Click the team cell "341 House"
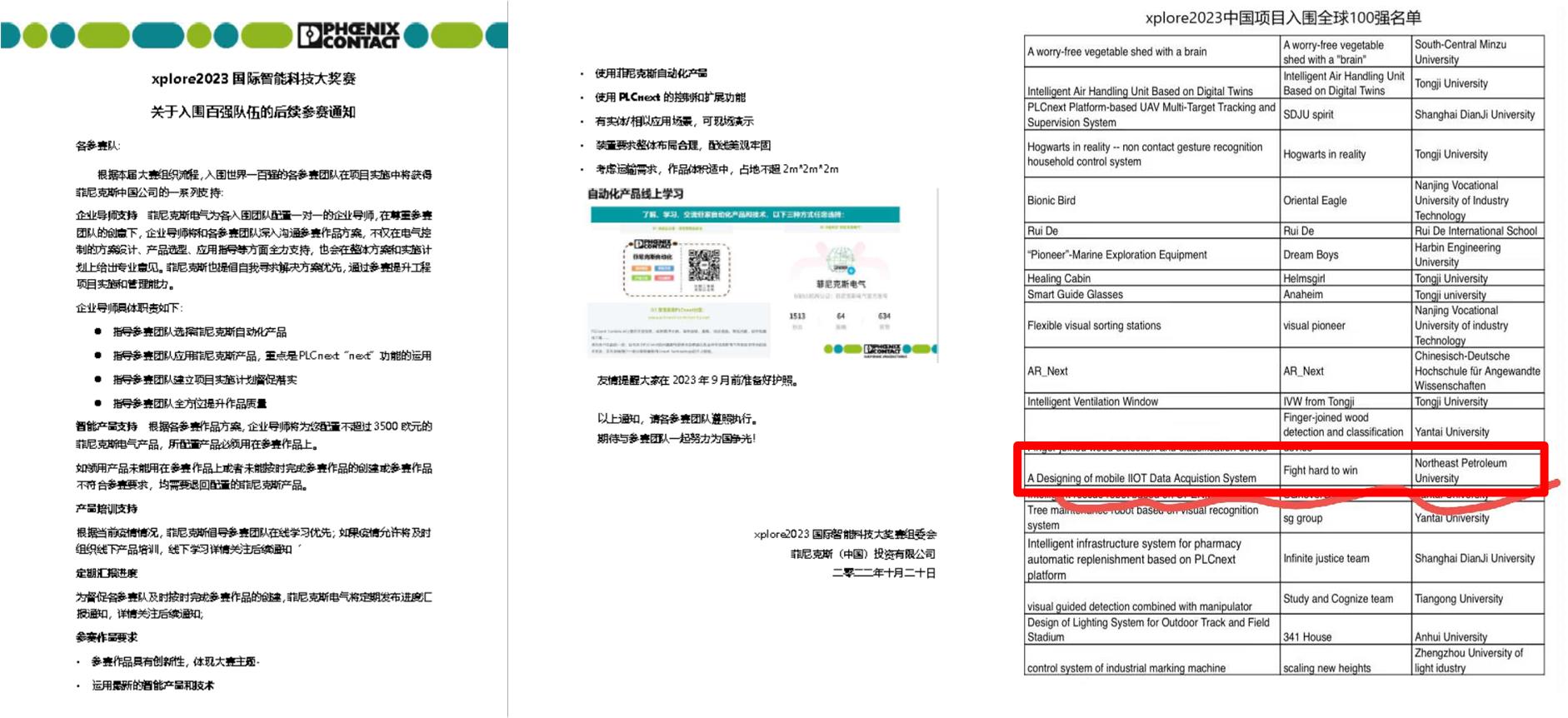This screenshot has height=718, width=1568. (x=1346, y=630)
